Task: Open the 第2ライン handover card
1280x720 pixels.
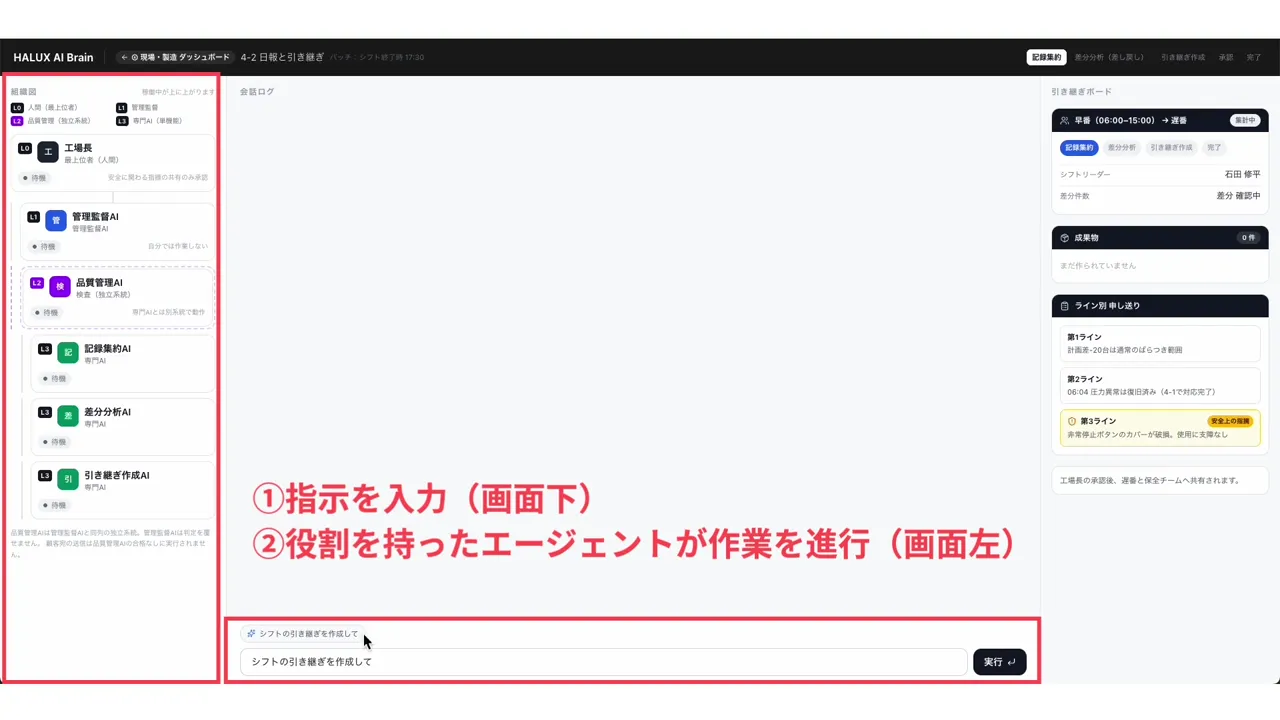Action: [x=1160, y=385]
